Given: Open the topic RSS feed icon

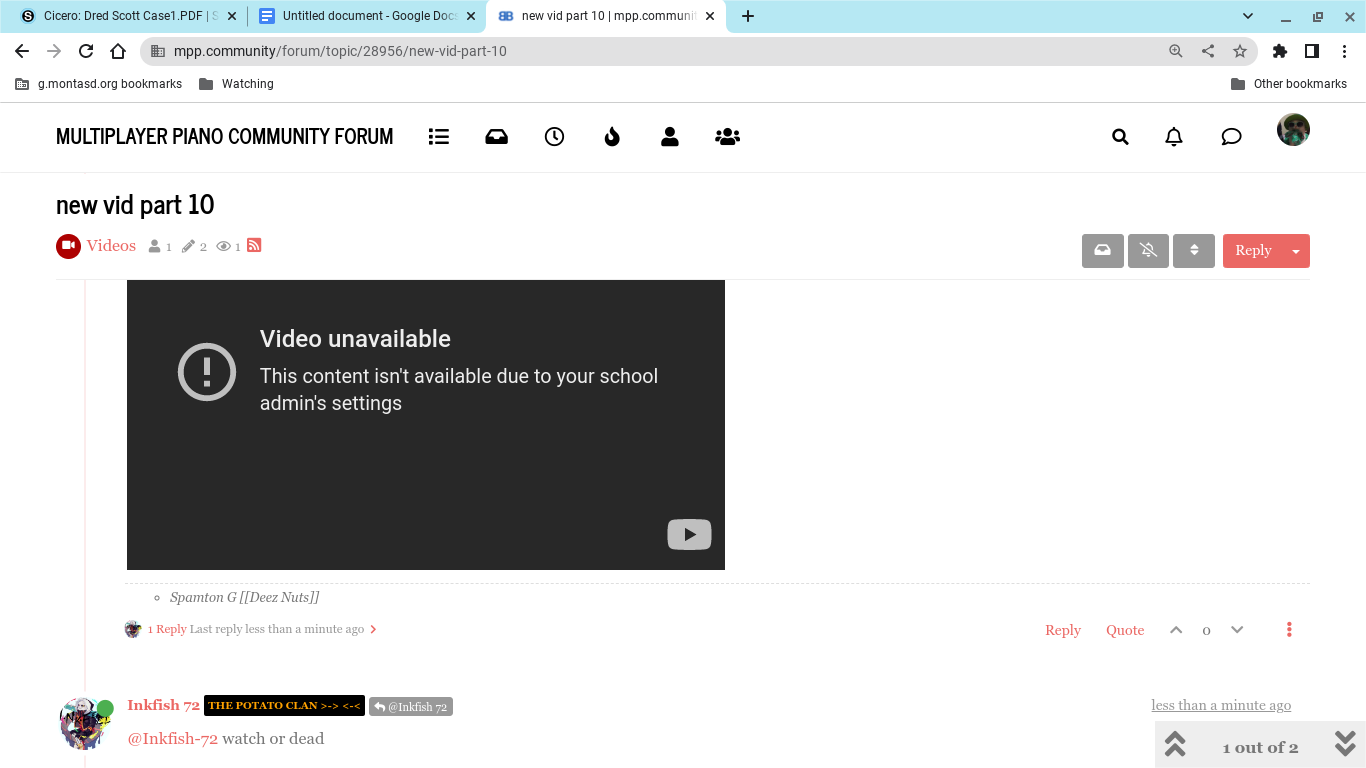Looking at the screenshot, I should 254,245.
